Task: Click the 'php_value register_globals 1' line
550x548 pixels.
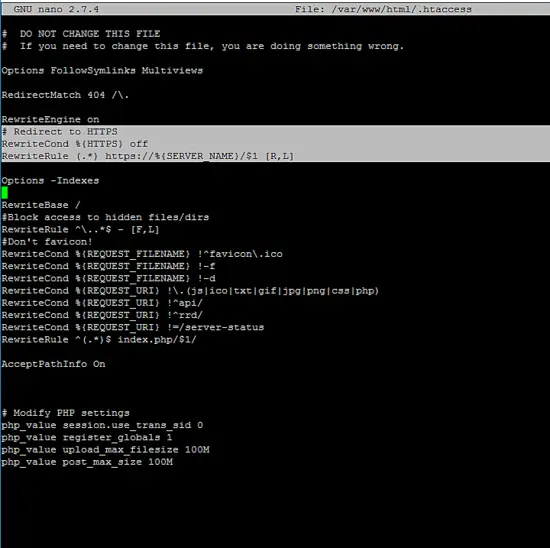Action: coord(87,437)
